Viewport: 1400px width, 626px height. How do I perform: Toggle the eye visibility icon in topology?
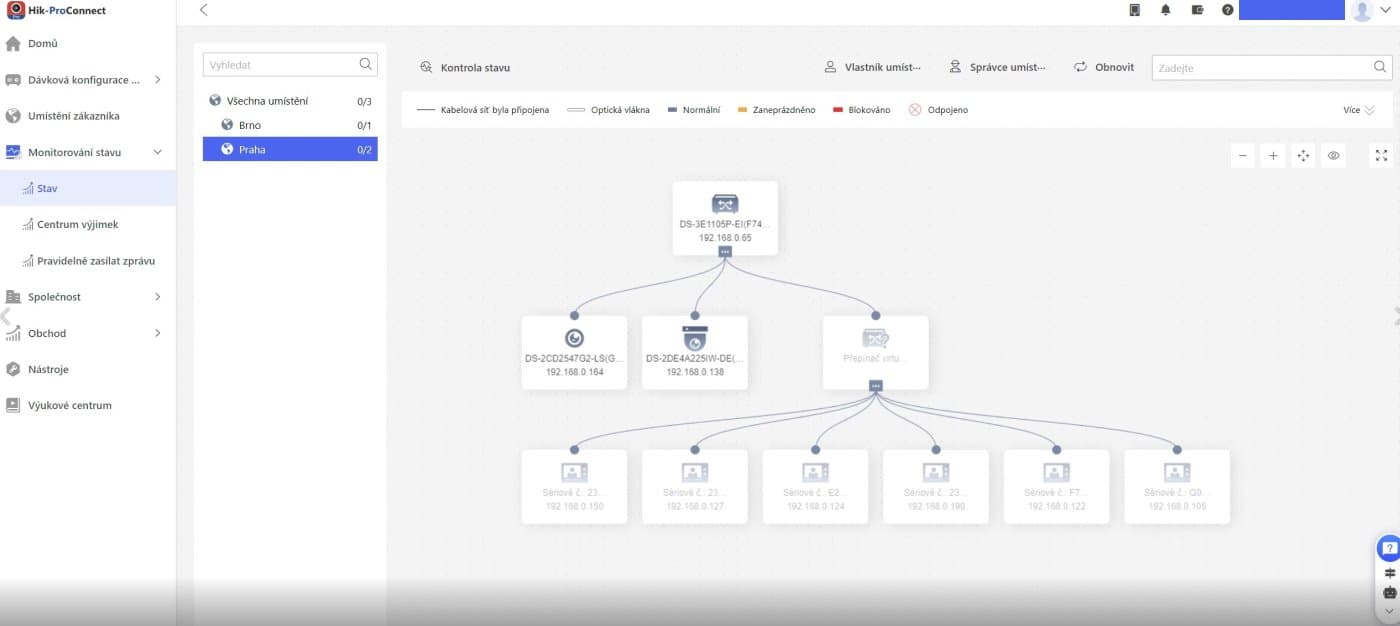coord(1333,156)
